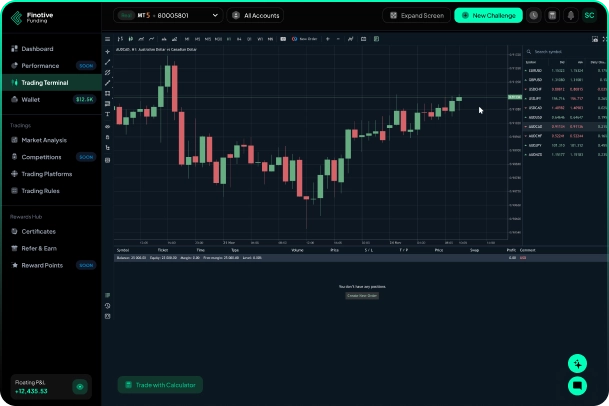Select H4 timeframe
Screen dimensions: 609x406
click(239, 39)
